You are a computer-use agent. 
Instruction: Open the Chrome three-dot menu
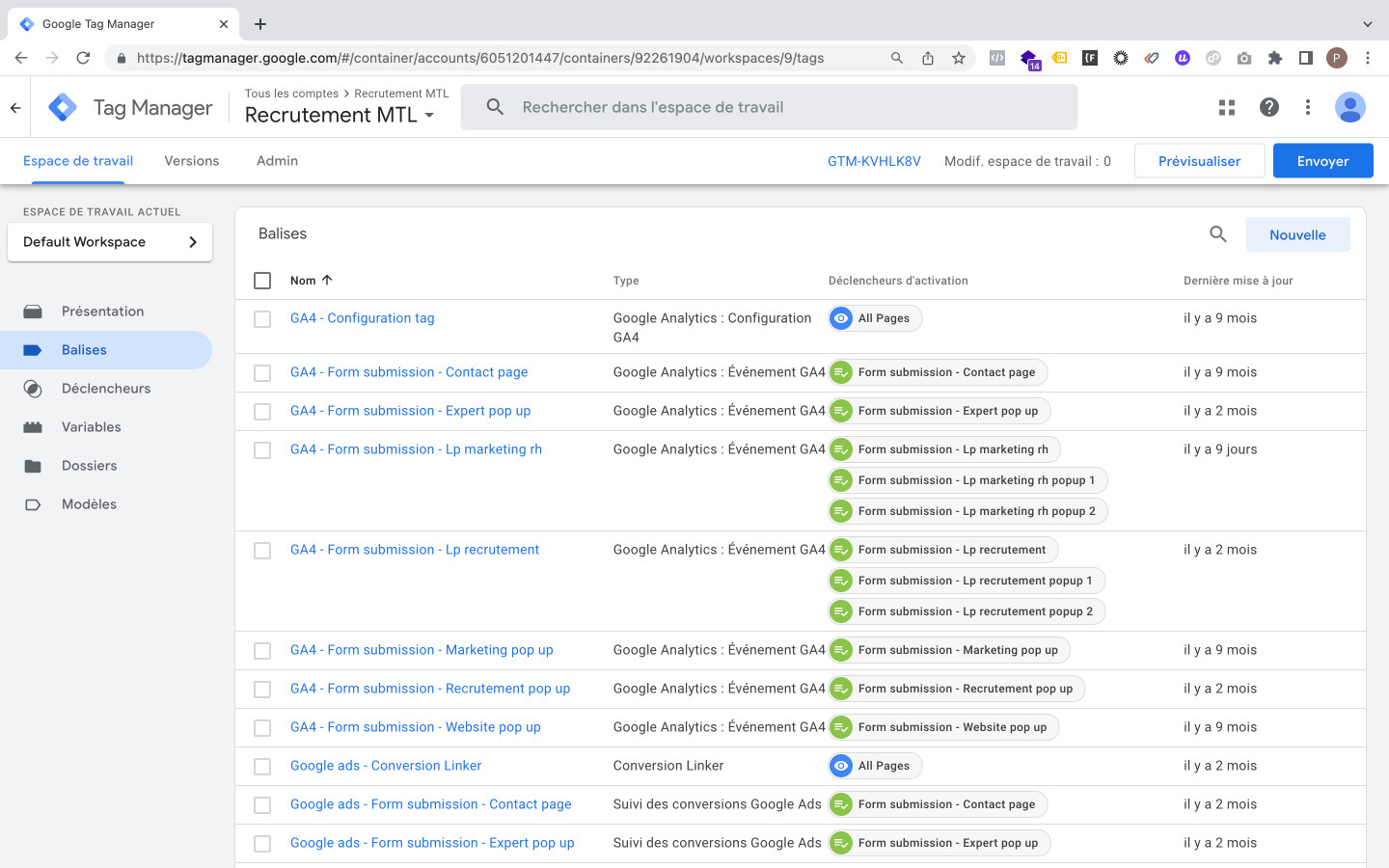(1368, 58)
